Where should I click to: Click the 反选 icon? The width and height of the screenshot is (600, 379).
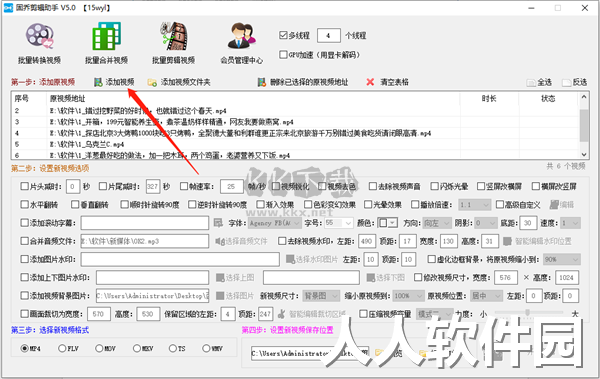point(566,82)
